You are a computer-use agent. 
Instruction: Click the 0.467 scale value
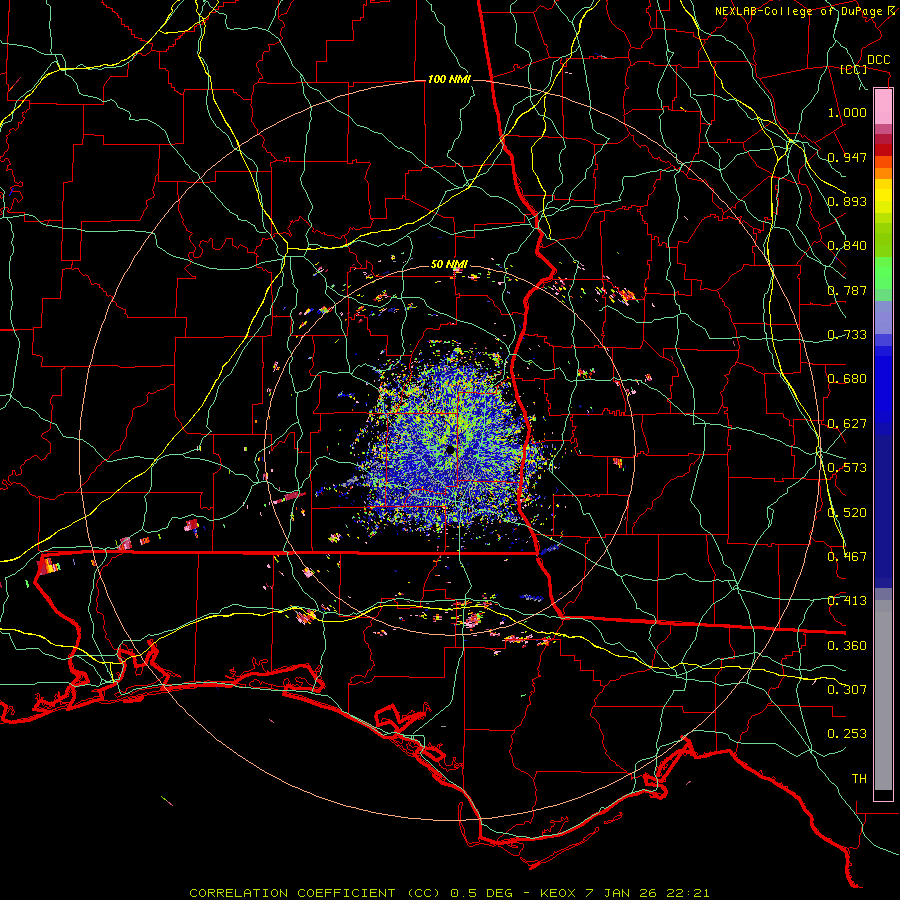pyautogui.click(x=847, y=557)
